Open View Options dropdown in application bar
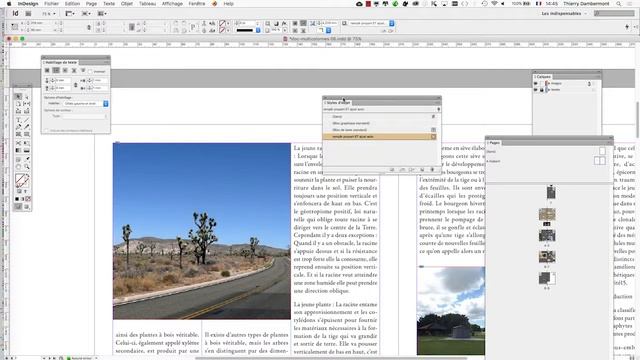The height and width of the screenshot is (360, 640). [x=70, y=13]
